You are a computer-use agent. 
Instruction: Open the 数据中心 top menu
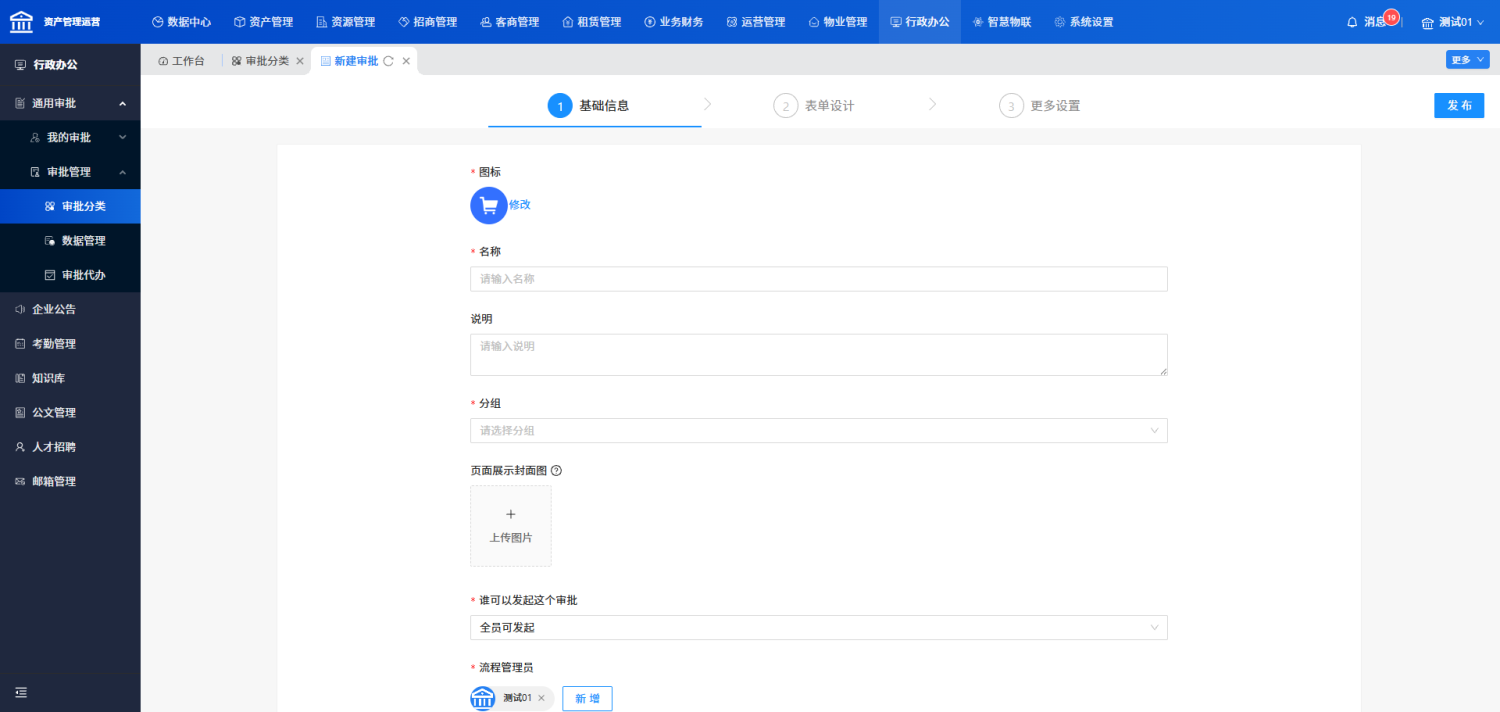click(181, 22)
